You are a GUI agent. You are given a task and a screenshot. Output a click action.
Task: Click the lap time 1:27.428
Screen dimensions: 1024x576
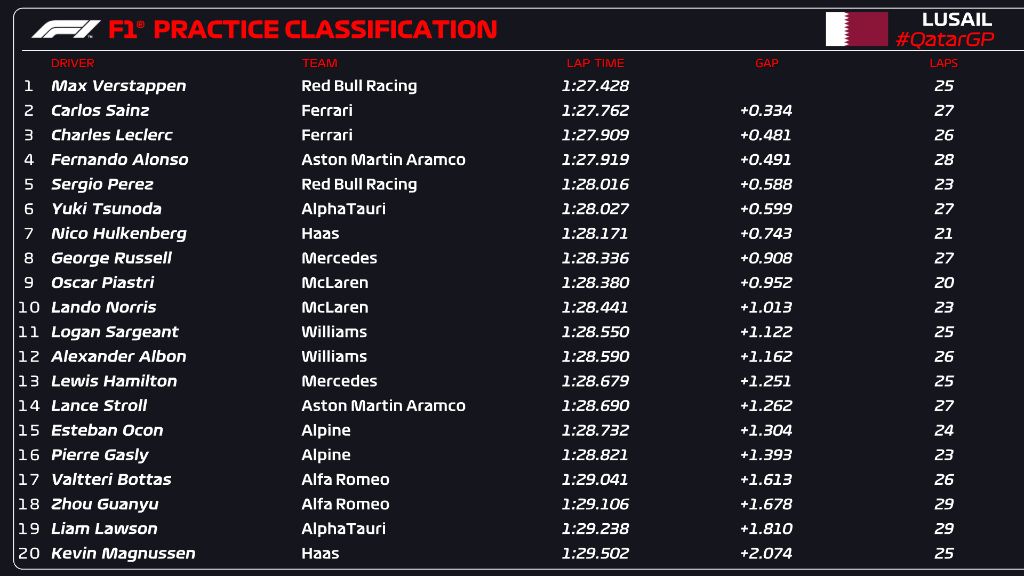(596, 86)
